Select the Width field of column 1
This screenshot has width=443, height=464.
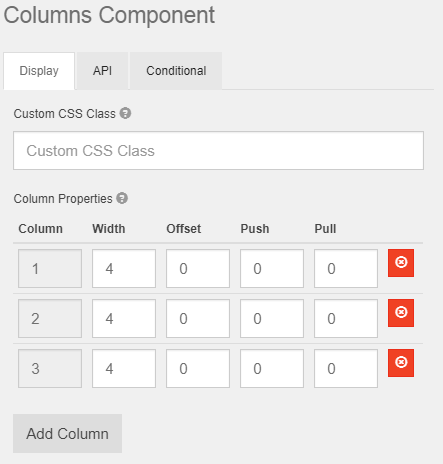(x=124, y=268)
